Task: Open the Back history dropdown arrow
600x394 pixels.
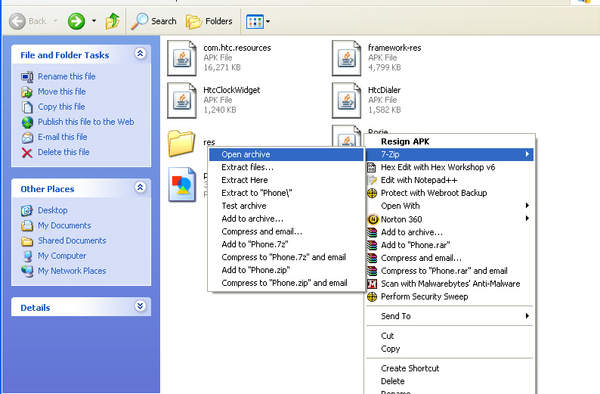Action: [55, 21]
